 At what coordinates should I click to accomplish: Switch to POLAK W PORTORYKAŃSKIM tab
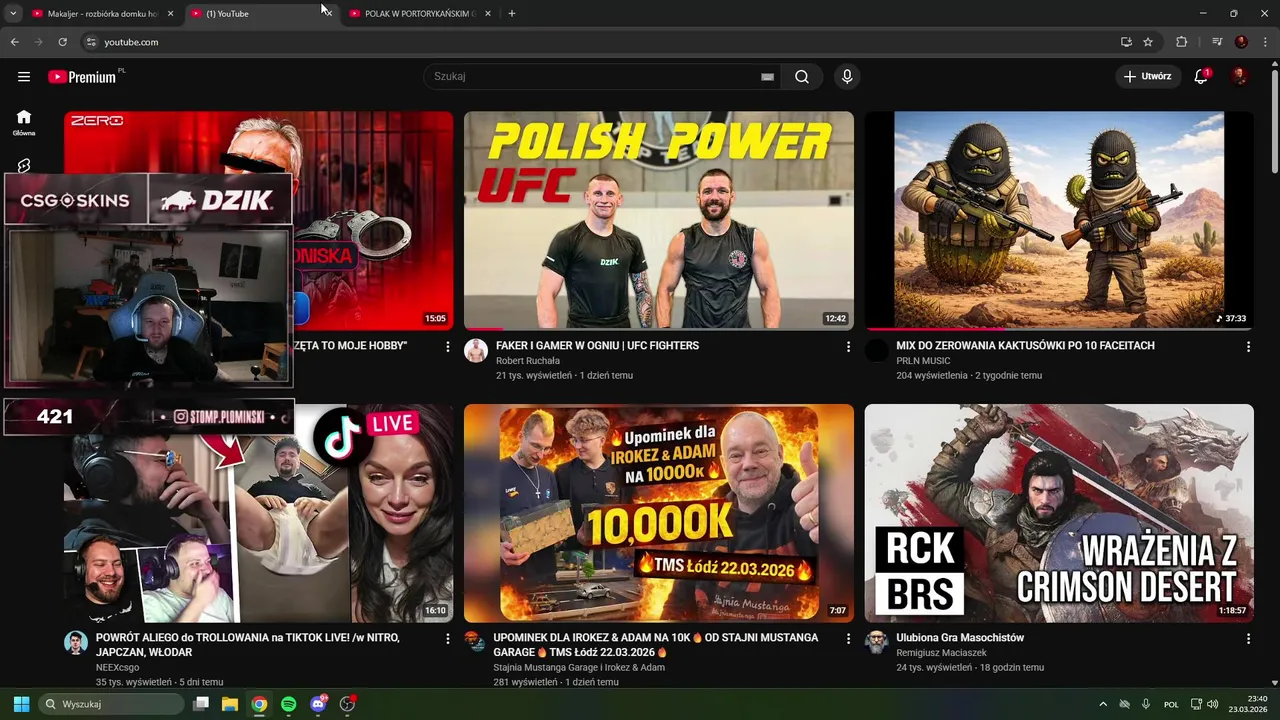pyautogui.click(x=420, y=14)
